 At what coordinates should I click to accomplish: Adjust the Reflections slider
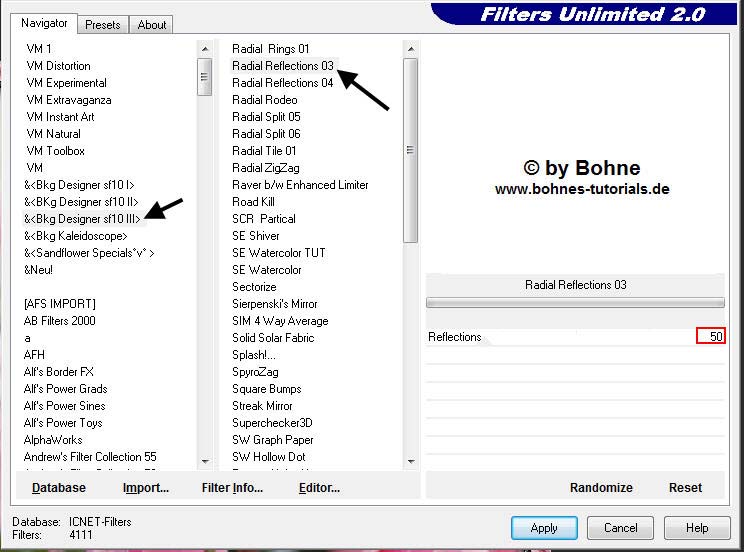coord(588,337)
